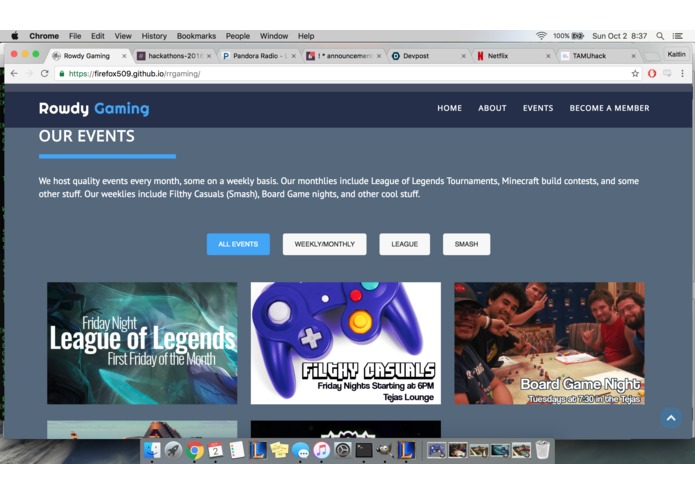Open Notification Center in the menu bar
This screenshot has height=494, width=695.
[678, 36]
